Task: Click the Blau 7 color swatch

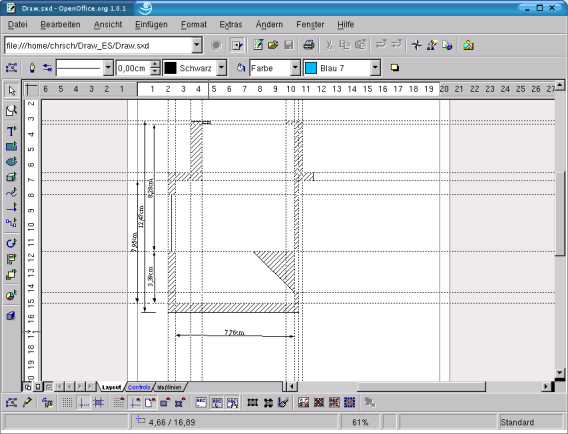Action: 311,68
